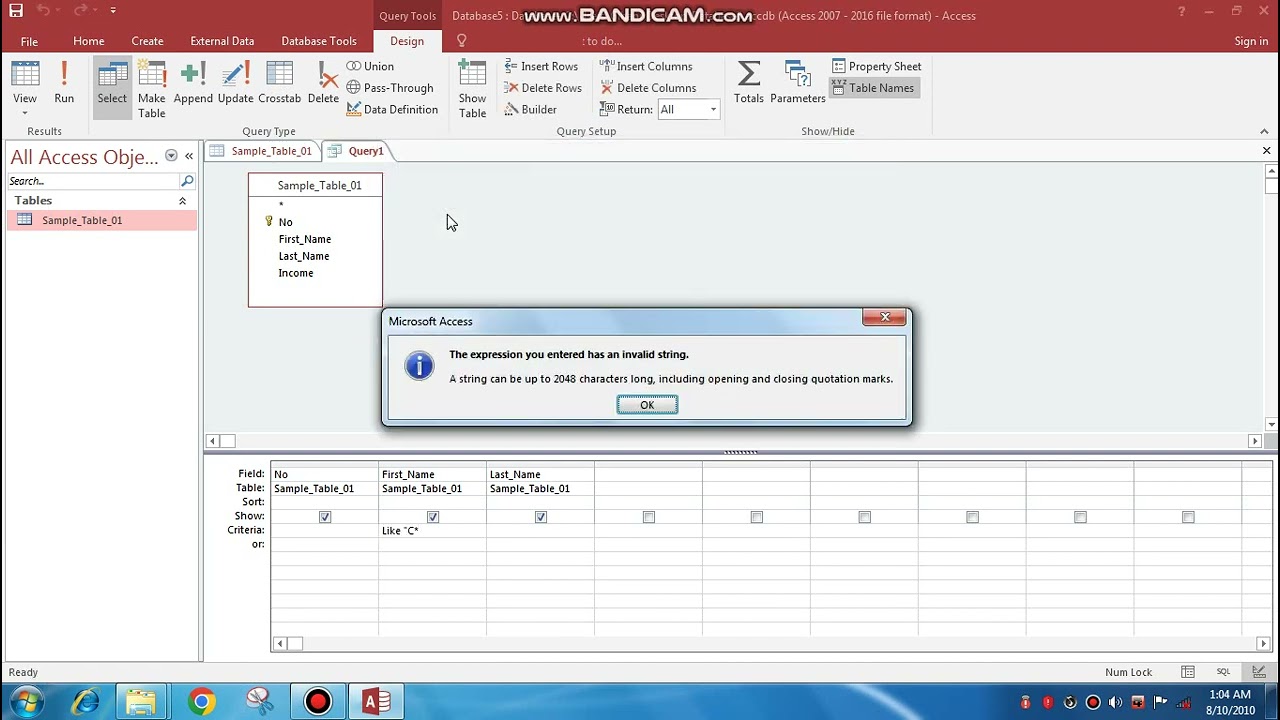Click the Criteria cell with Like "C*"

[x=432, y=531]
